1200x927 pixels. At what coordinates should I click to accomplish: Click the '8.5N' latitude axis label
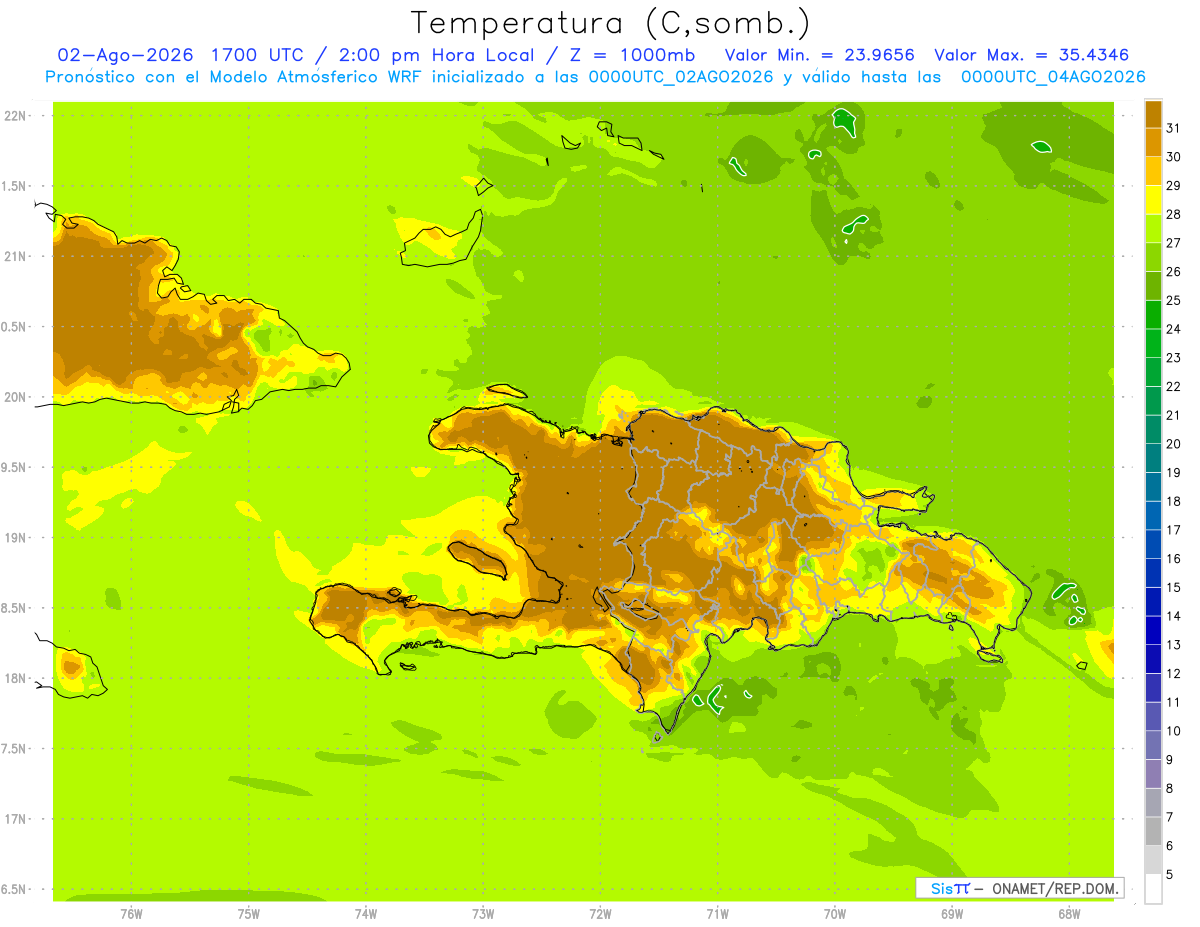coord(15,608)
